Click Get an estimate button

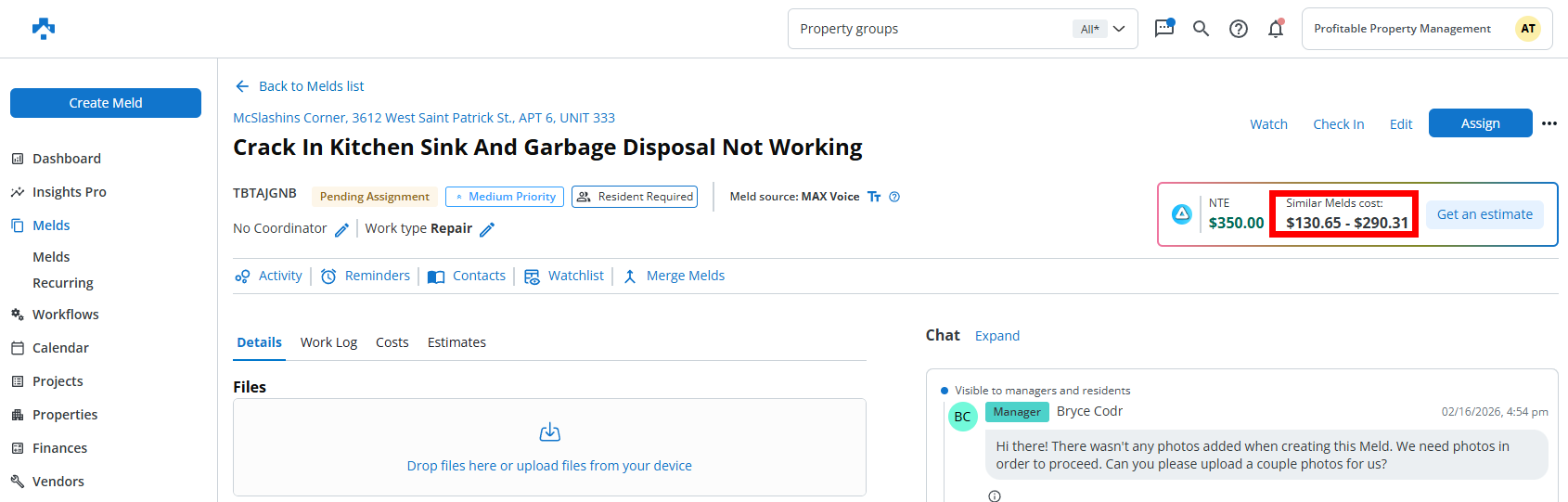[1484, 214]
